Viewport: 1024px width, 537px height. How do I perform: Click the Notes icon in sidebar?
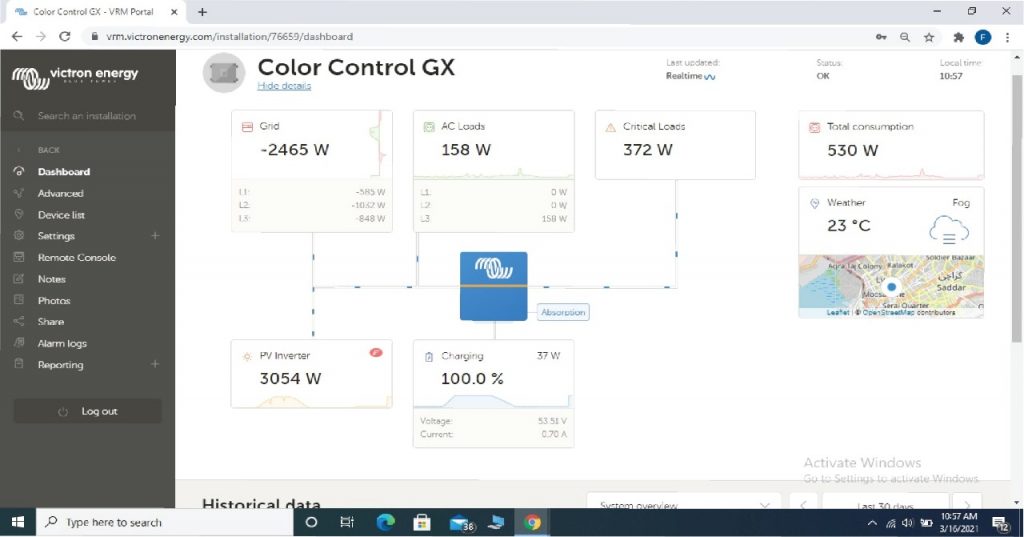pos(19,279)
